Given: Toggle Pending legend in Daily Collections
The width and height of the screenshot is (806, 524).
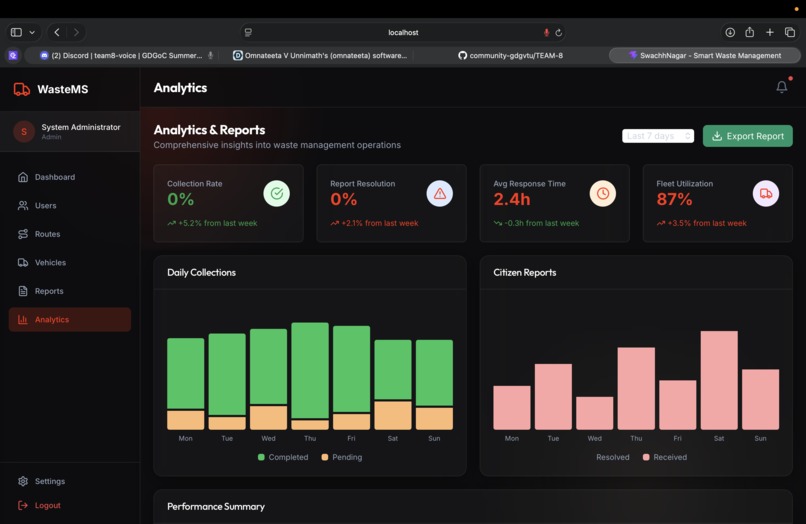Looking at the screenshot, I should coord(342,457).
